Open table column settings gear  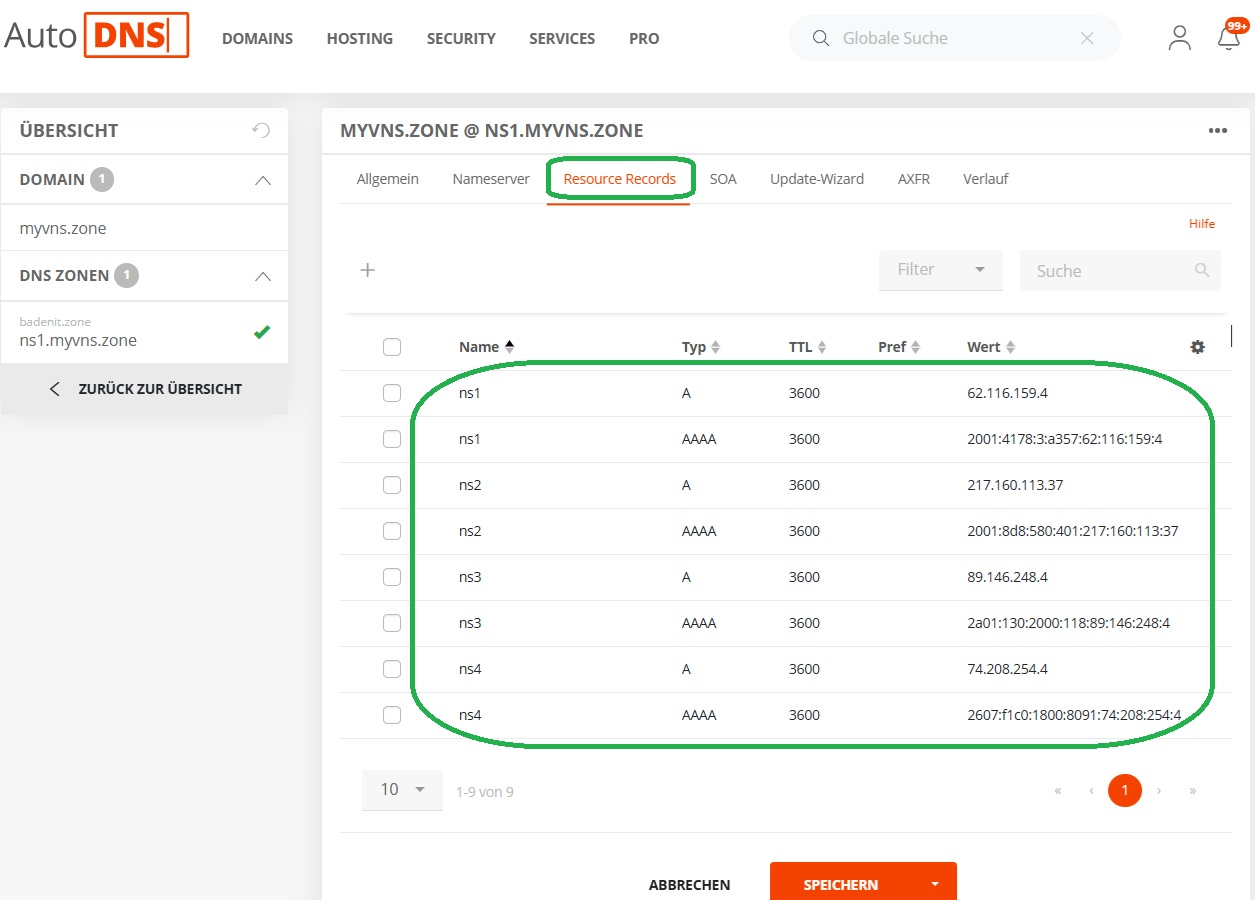[x=1198, y=347]
